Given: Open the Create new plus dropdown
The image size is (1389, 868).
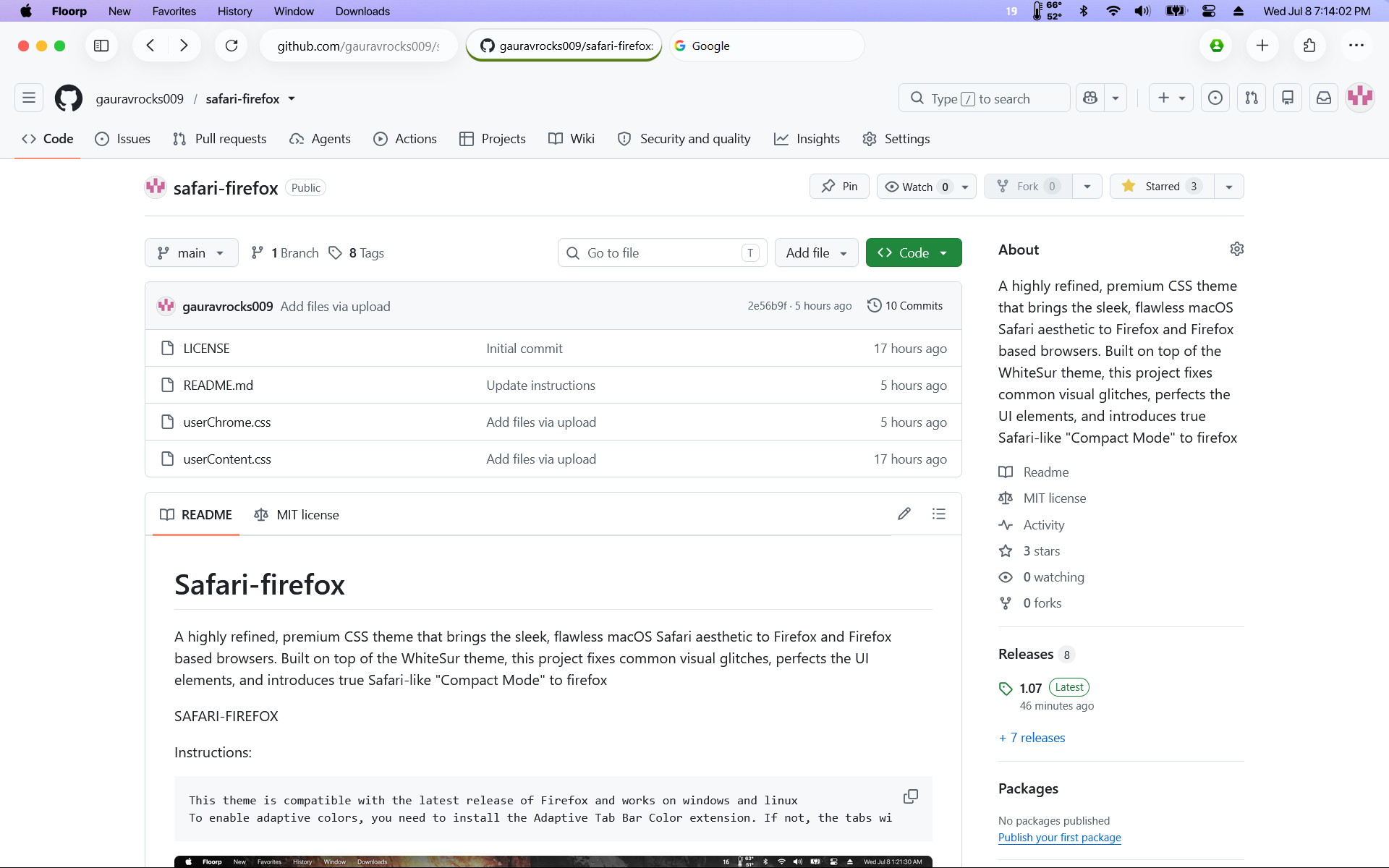Looking at the screenshot, I should click(x=1171, y=98).
